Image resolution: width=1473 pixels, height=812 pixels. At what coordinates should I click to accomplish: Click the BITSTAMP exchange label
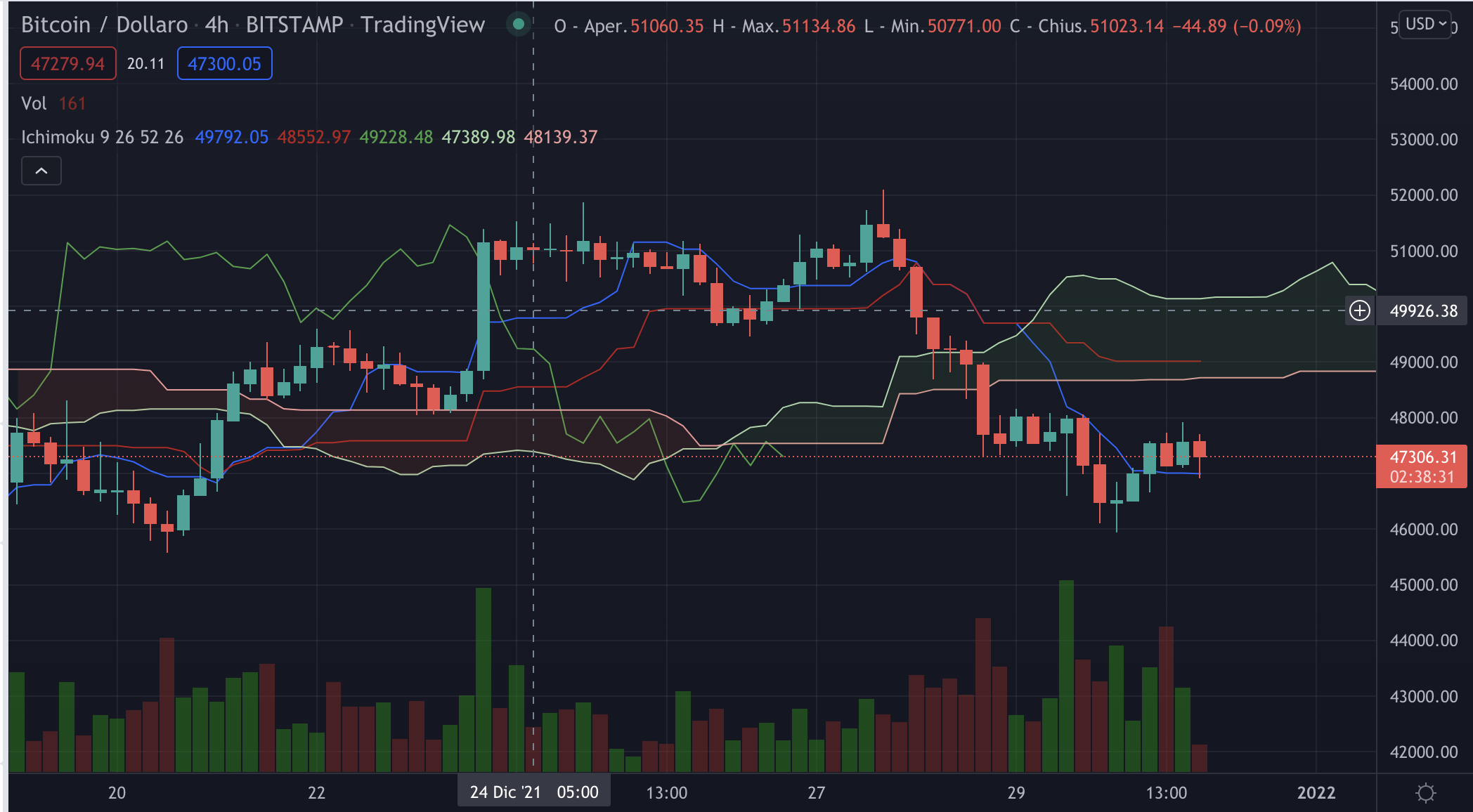coord(294,25)
